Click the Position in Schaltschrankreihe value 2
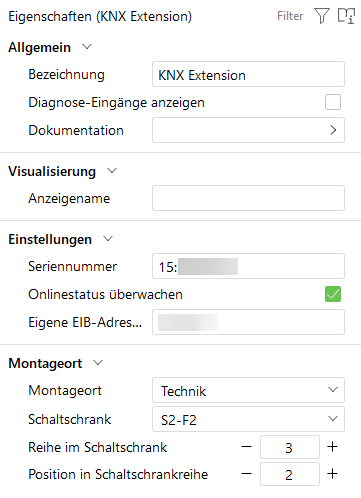This screenshot has width=361, height=498. tap(290, 474)
